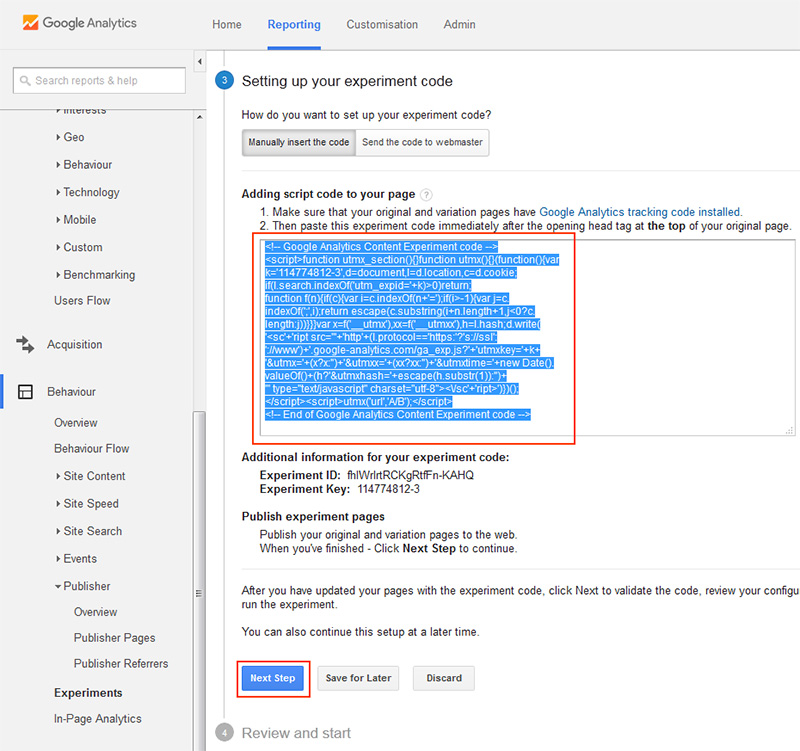Open Publisher Referrers report

coord(121,663)
